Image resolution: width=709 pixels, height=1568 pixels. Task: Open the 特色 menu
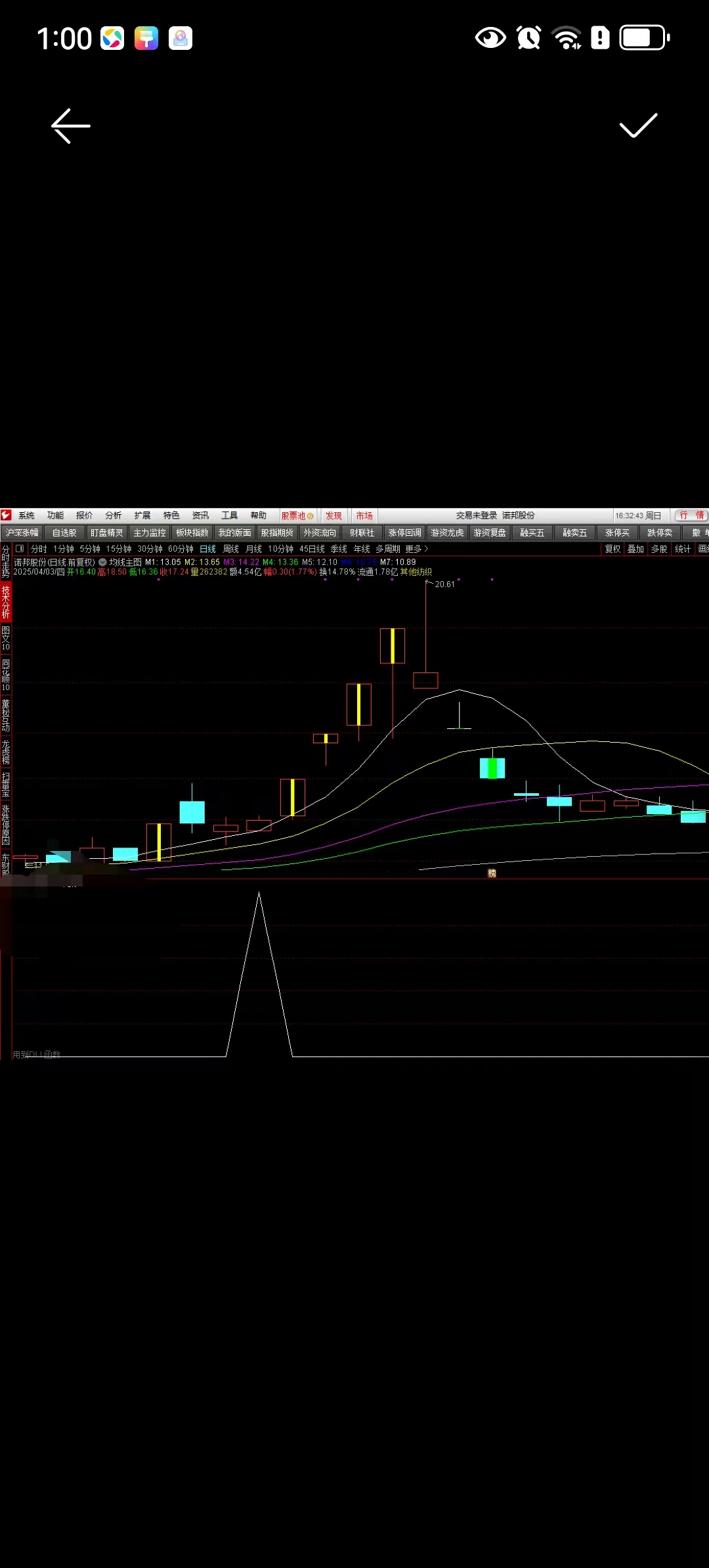171,515
